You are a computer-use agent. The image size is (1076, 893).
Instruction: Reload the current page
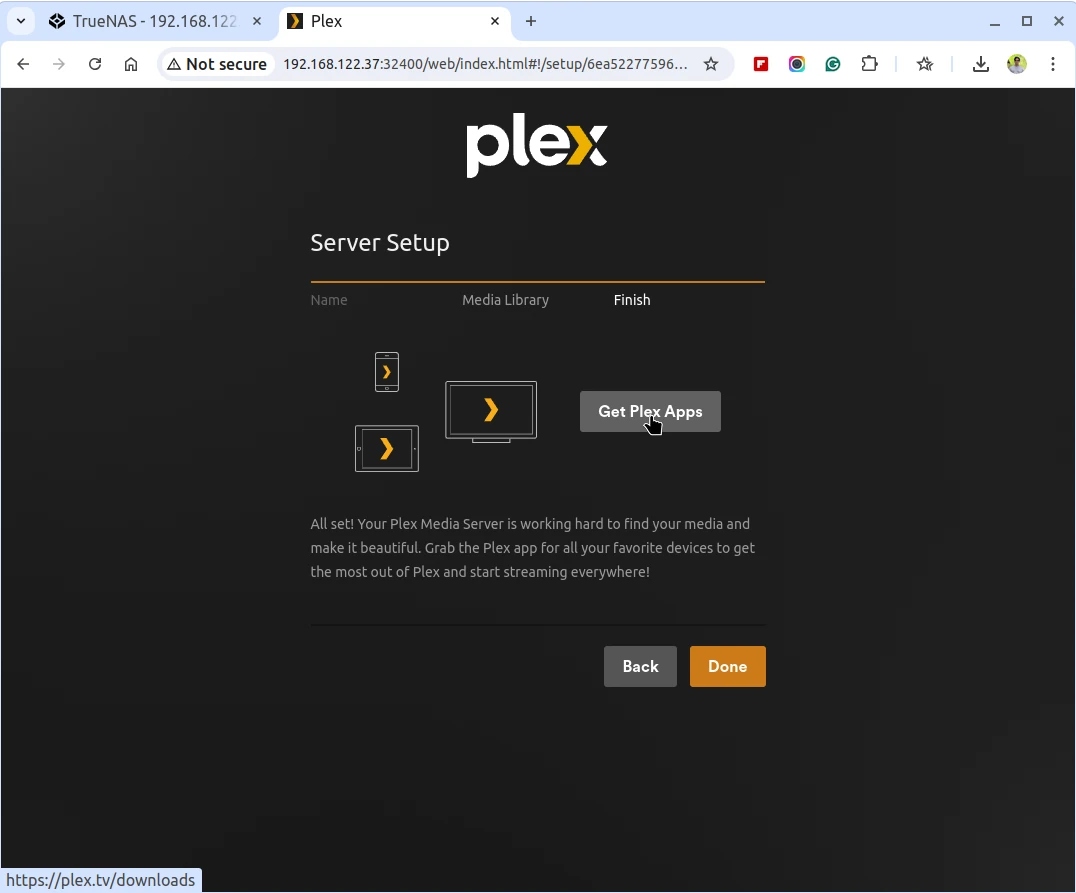click(95, 64)
